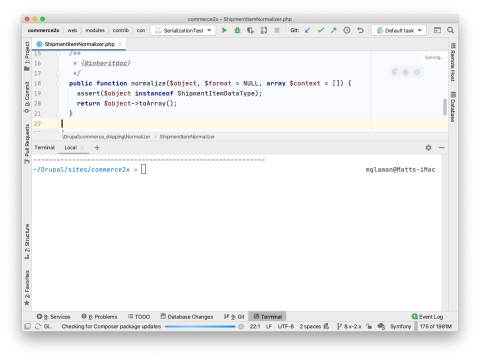Collapse normalize function at line 18
This screenshot has height=360, width=480.
pos(59,83)
